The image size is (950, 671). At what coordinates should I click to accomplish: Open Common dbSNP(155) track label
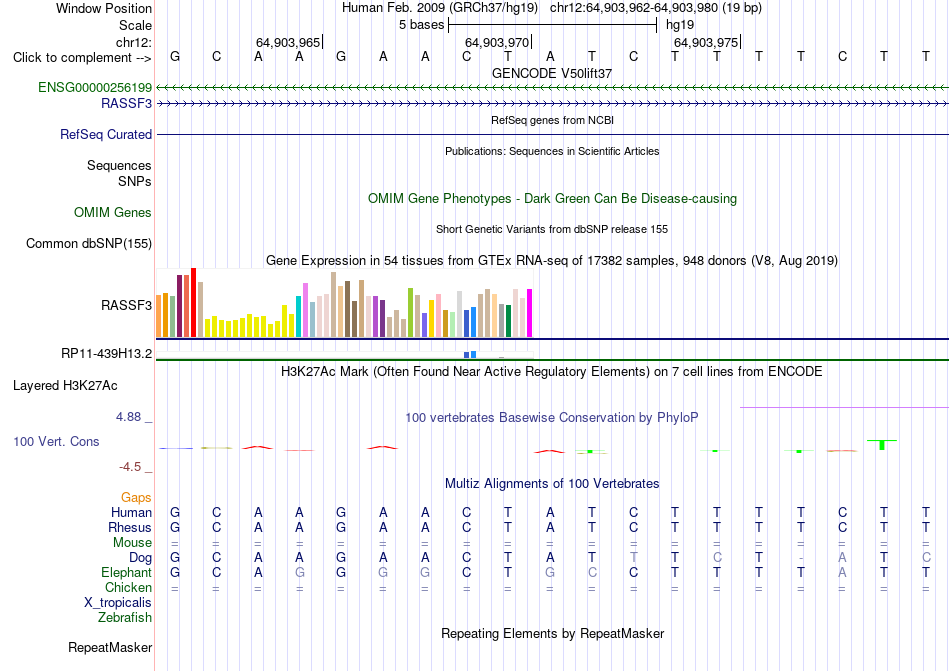click(88, 243)
